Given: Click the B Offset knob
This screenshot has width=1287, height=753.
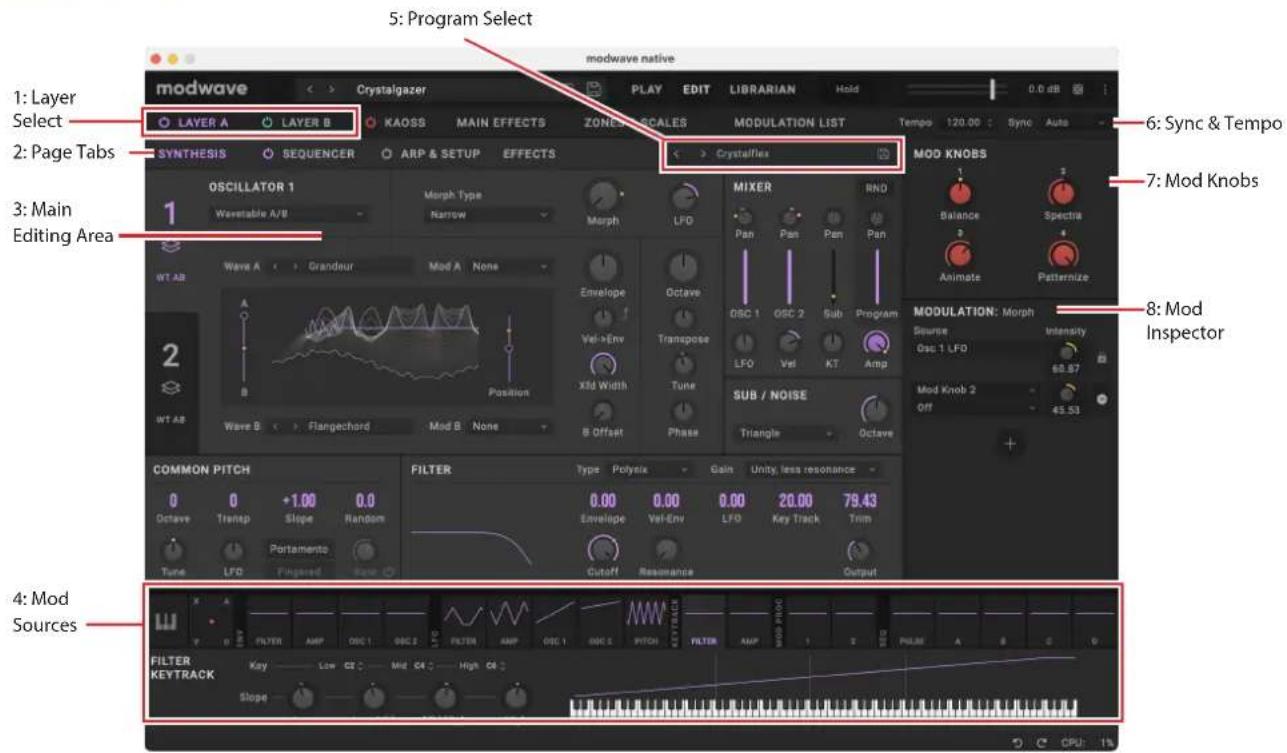Looking at the screenshot, I should [603, 412].
